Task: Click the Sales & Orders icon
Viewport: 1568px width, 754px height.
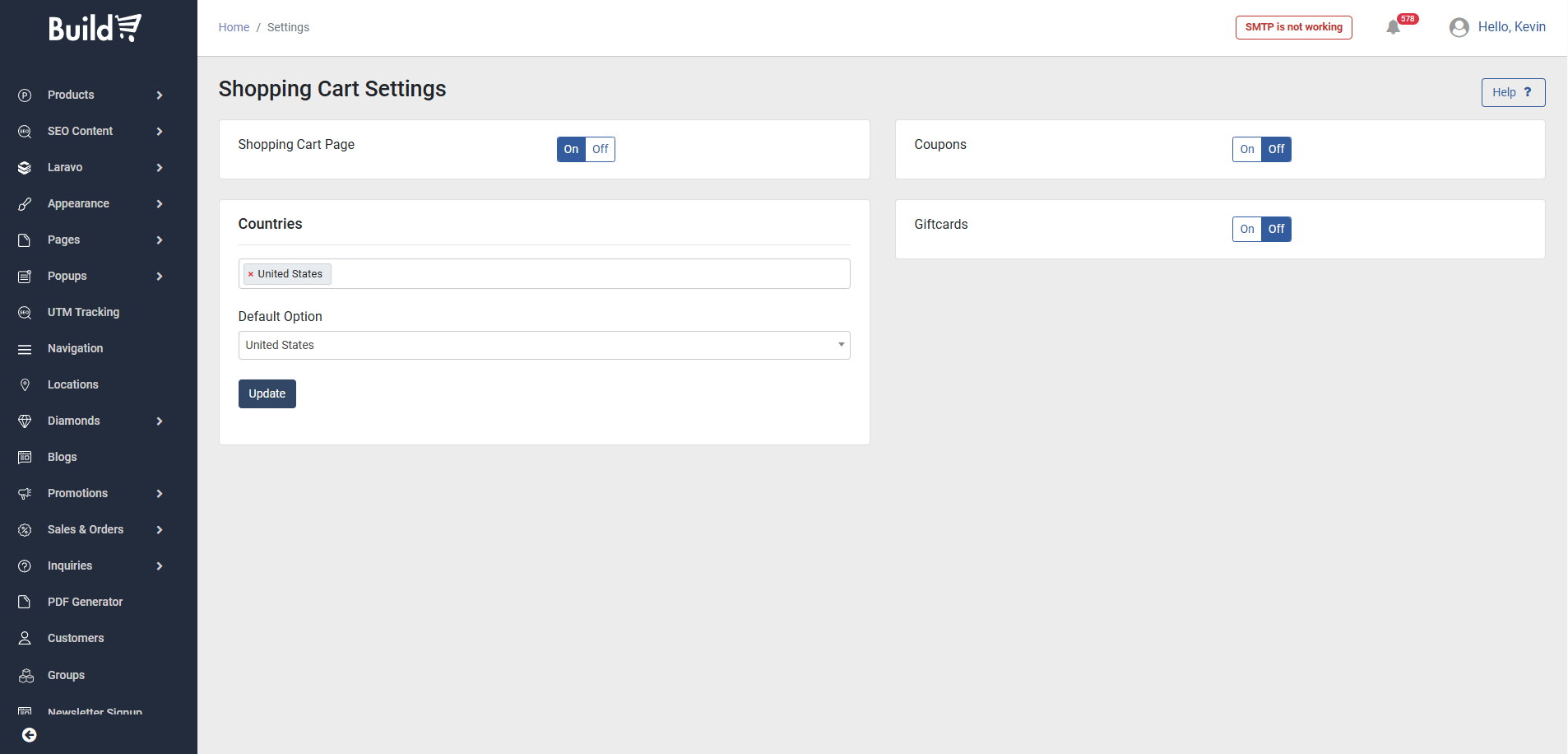Action: tap(25, 530)
